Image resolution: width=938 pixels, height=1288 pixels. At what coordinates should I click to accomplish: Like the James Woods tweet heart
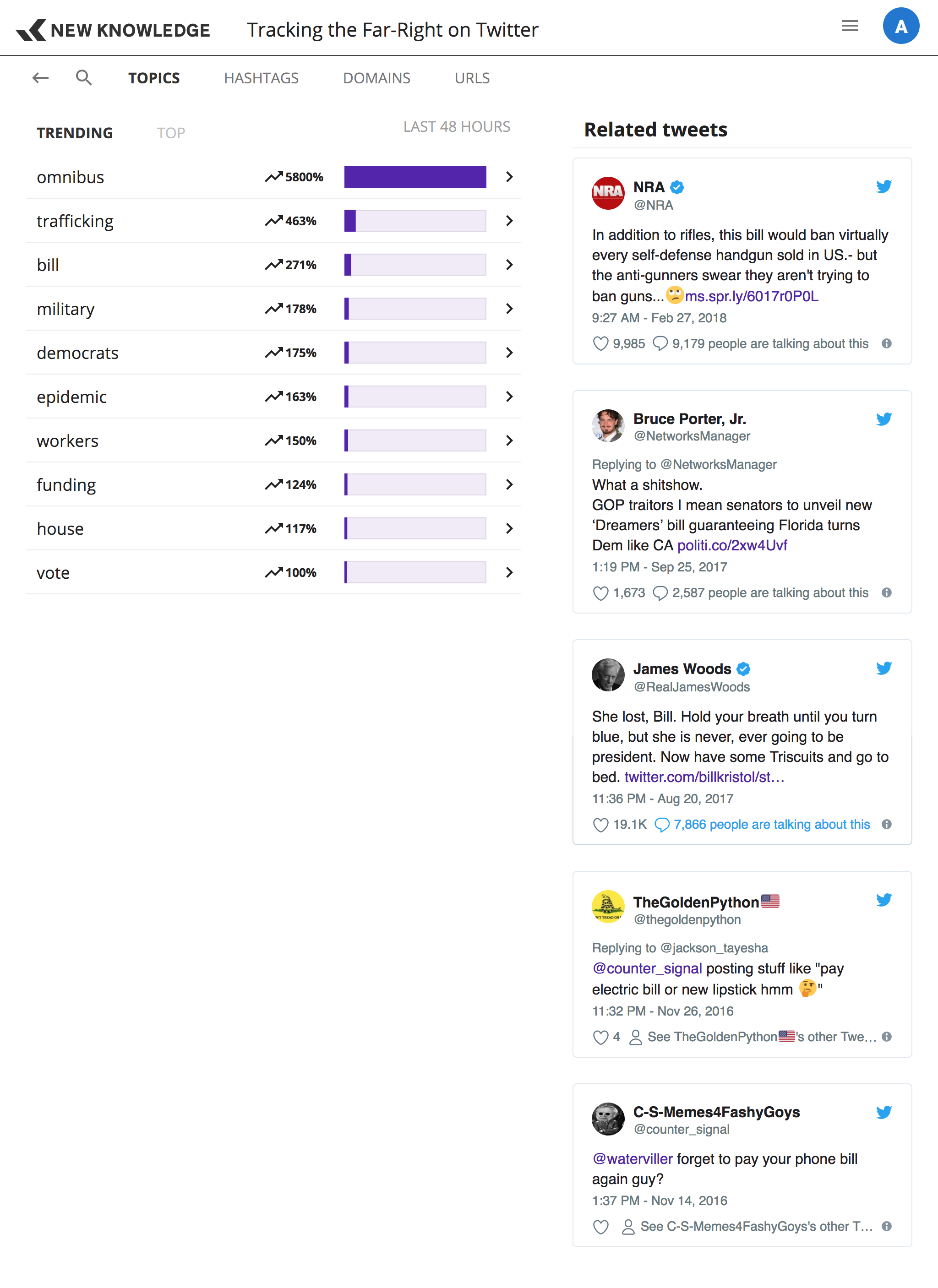coord(600,825)
